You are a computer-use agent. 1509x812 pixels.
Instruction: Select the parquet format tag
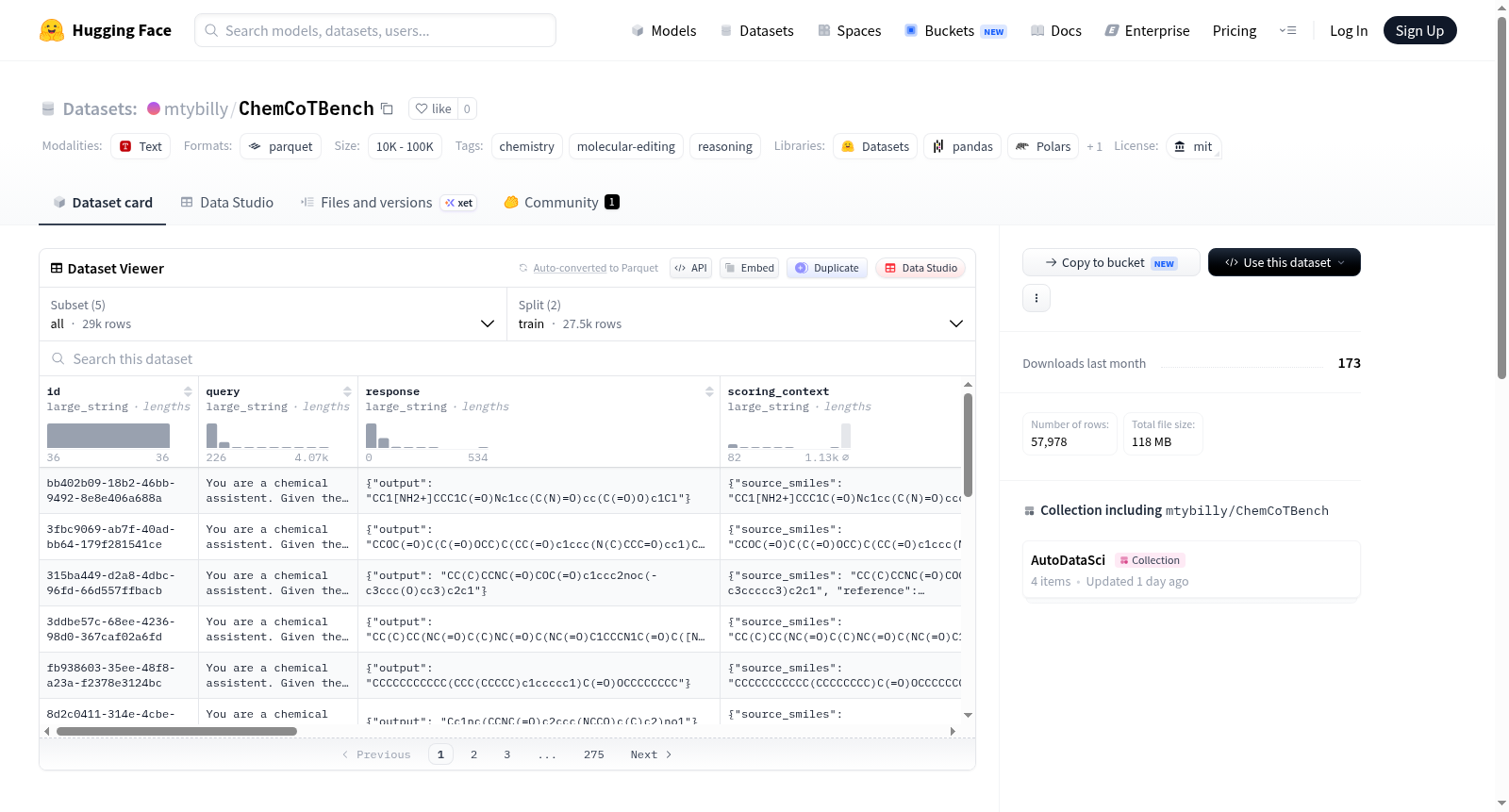(281, 146)
